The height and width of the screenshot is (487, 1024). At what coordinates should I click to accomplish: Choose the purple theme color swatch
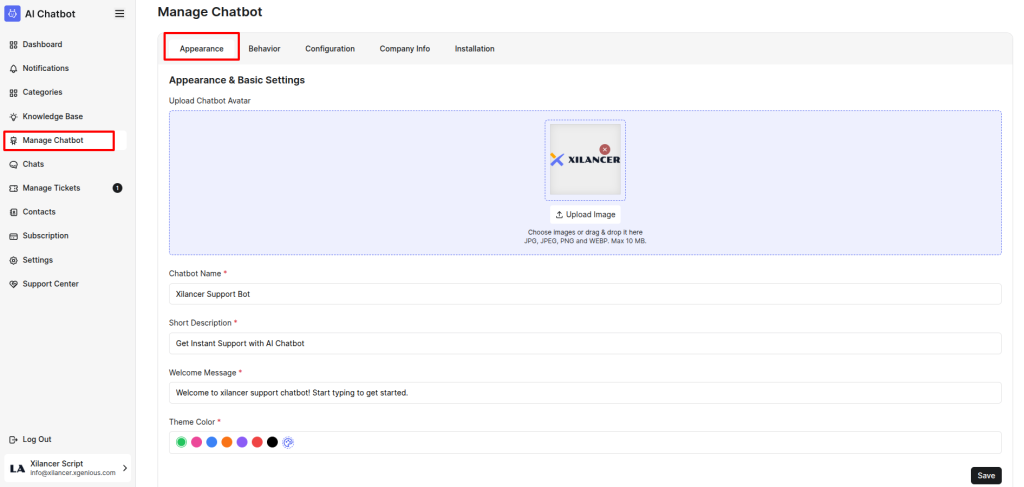tap(242, 442)
